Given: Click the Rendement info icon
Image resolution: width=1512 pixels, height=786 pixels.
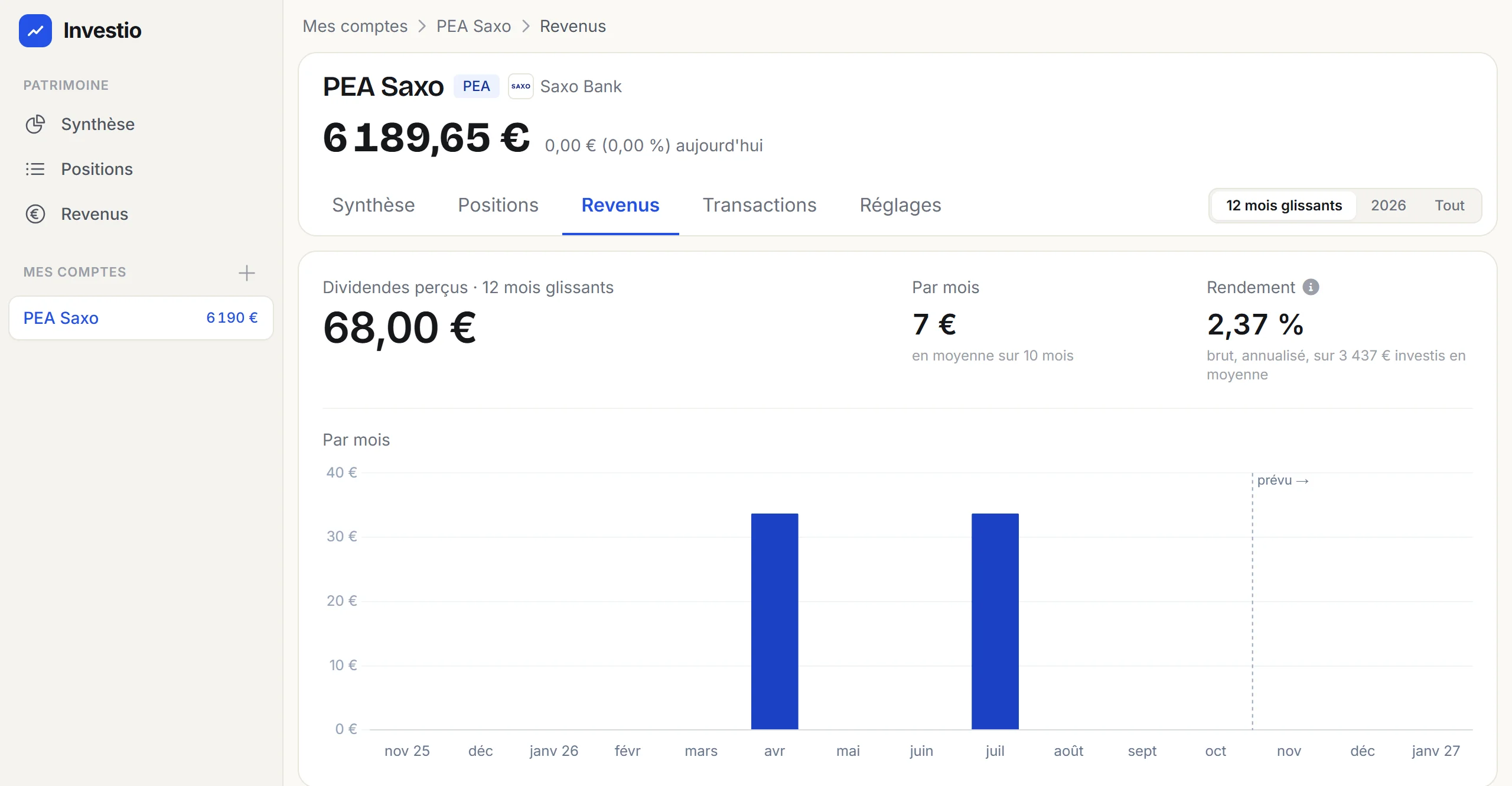Looking at the screenshot, I should coord(1311,287).
